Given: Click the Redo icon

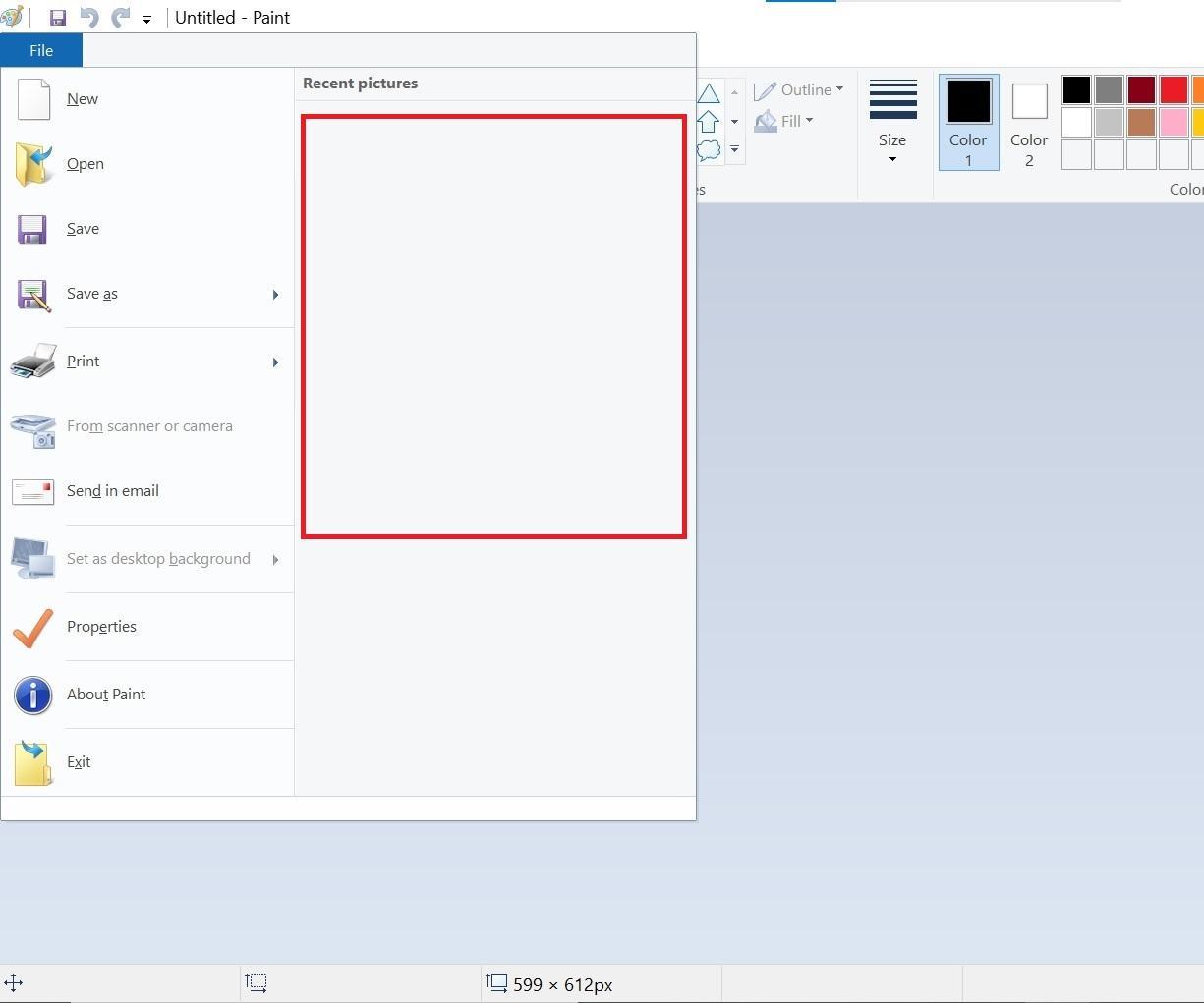Looking at the screenshot, I should click(120, 17).
